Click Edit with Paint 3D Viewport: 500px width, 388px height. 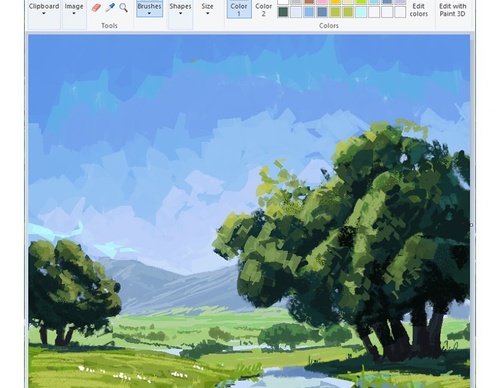(452, 10)
